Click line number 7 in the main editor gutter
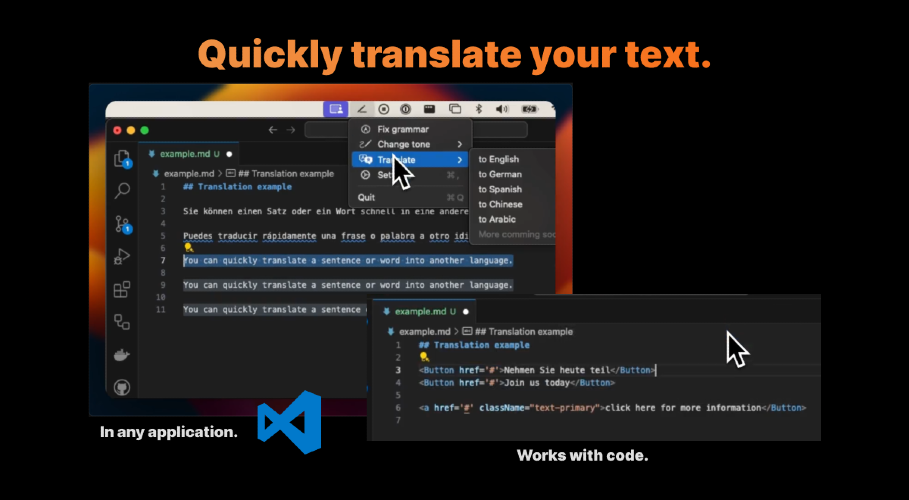Viewport: 909px width, 500px height. (163, 260)
